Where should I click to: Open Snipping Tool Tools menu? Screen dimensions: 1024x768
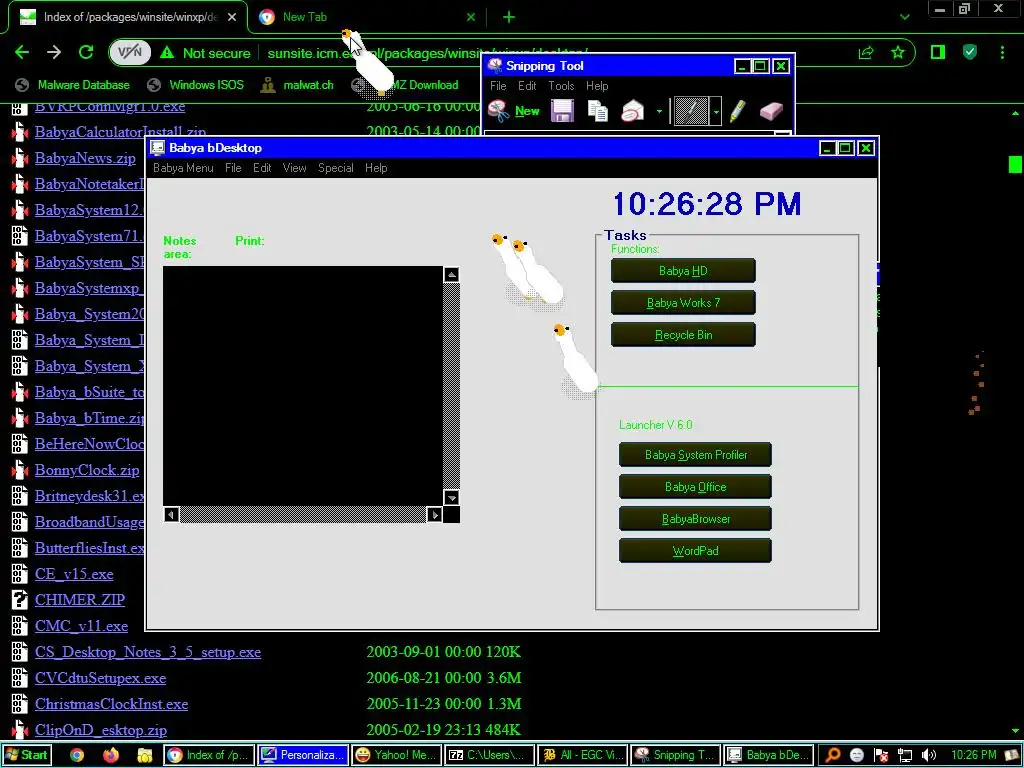point(561,86)
